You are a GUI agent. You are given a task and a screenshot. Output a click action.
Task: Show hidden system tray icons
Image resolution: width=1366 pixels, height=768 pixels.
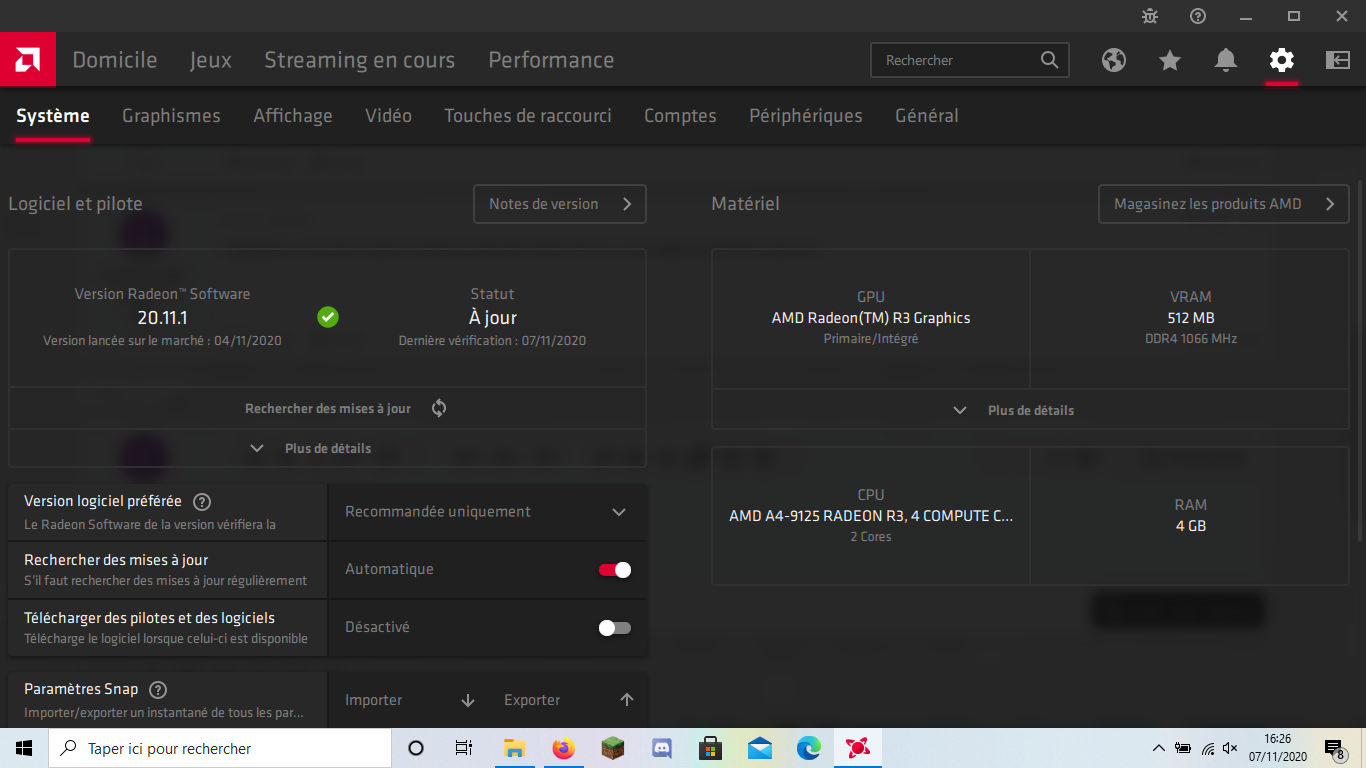point(1159,748)
